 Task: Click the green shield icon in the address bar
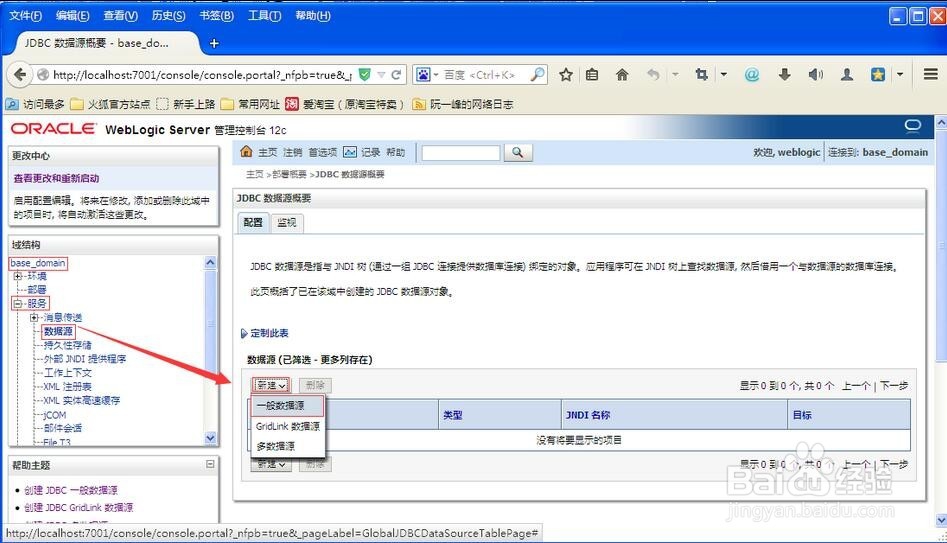pyautogui.click(x=364, y=74)
